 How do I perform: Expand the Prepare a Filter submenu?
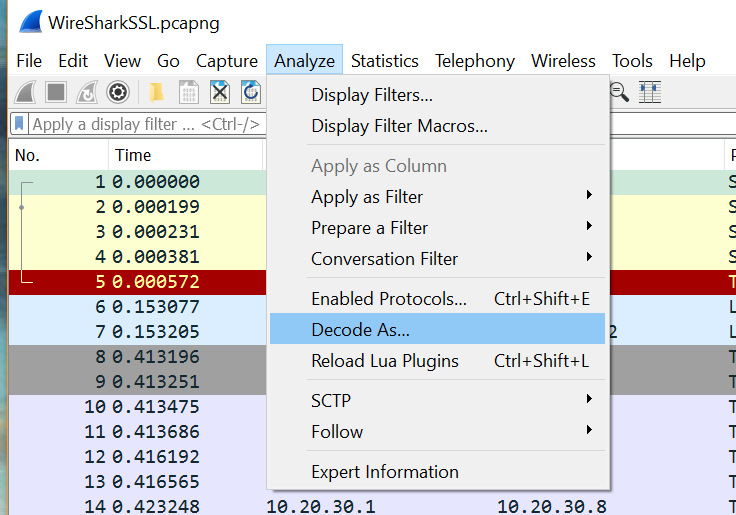tap(437, 228)
